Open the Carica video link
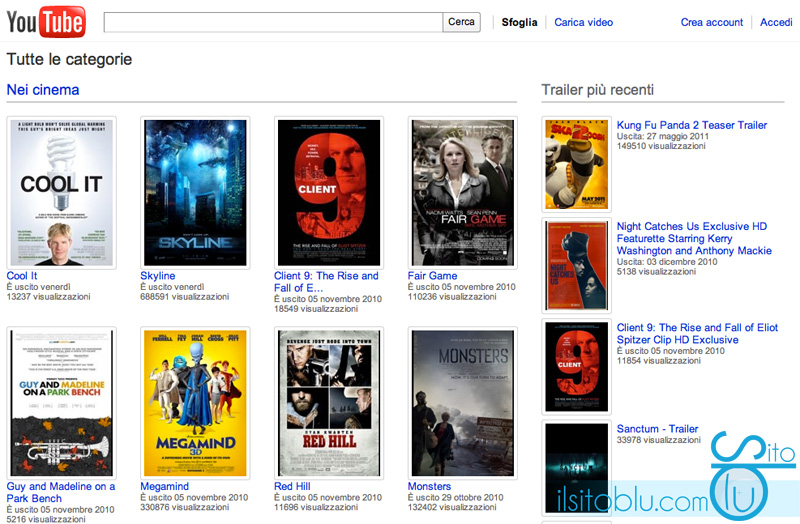Viewport: 800px width, 524px height. [x=584, y=22]
